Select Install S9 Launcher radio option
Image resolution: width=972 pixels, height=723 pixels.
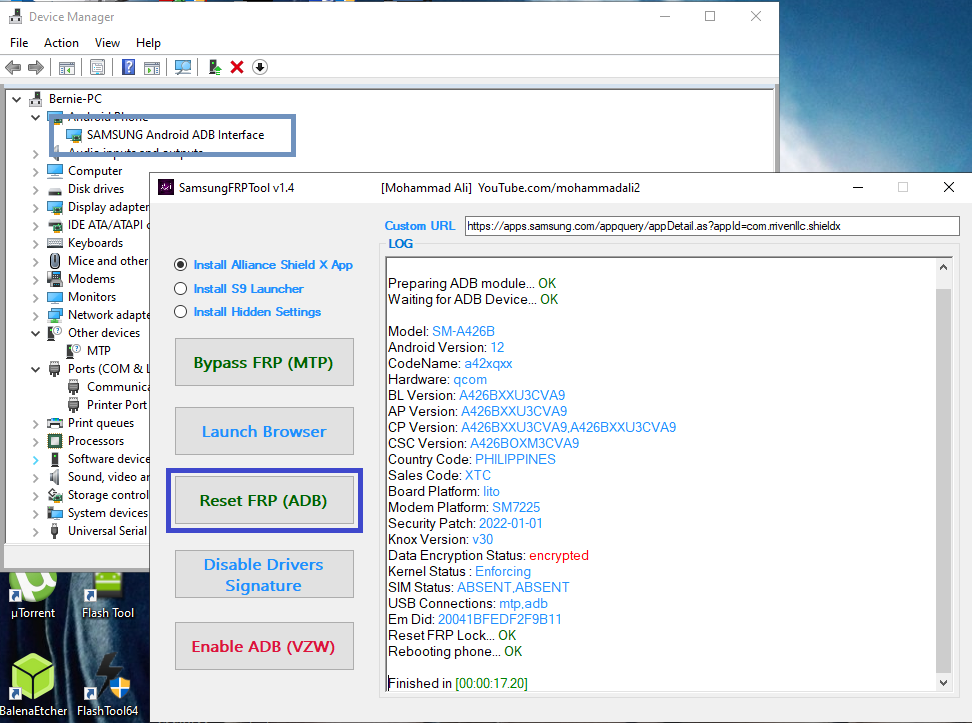[x=180, y=288]
